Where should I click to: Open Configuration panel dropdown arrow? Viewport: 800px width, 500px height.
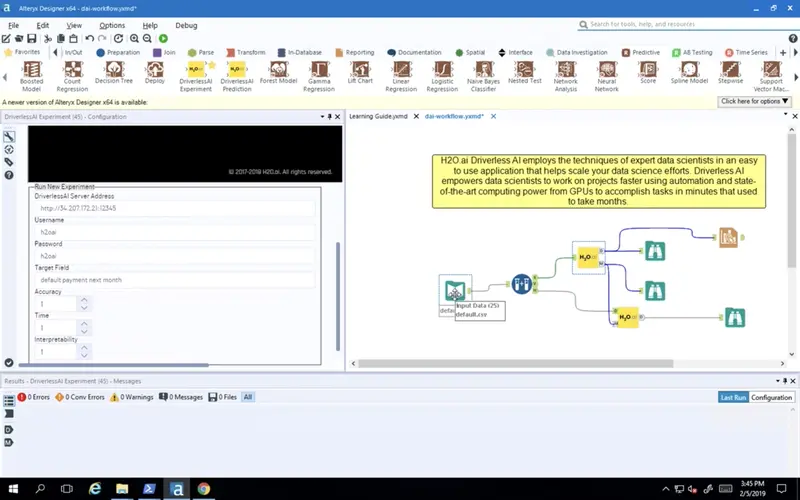point(322,116)
